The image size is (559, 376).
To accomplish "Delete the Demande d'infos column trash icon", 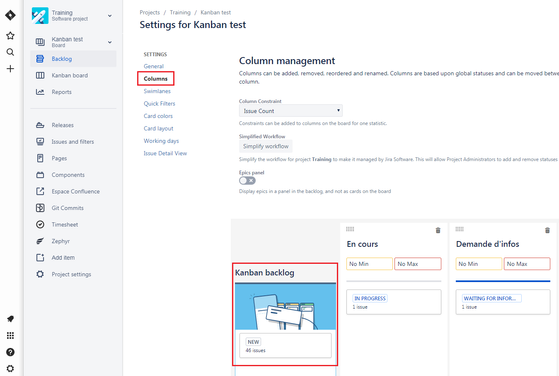I will [547, 230].
